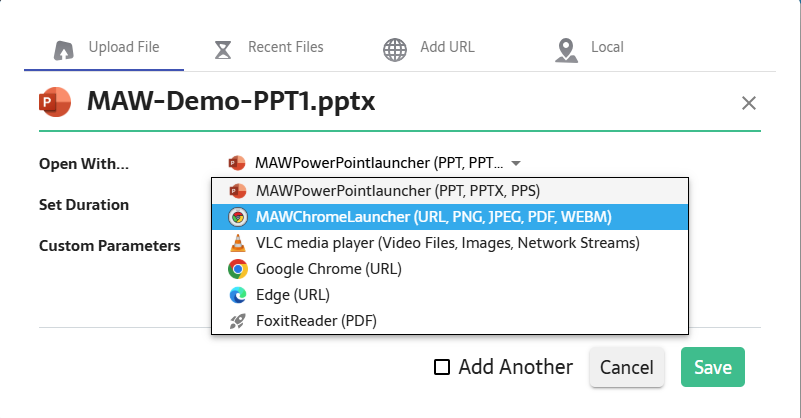801x418 pixels.
Task: Click the Edge browser icon in list
Action: [237, 295]
